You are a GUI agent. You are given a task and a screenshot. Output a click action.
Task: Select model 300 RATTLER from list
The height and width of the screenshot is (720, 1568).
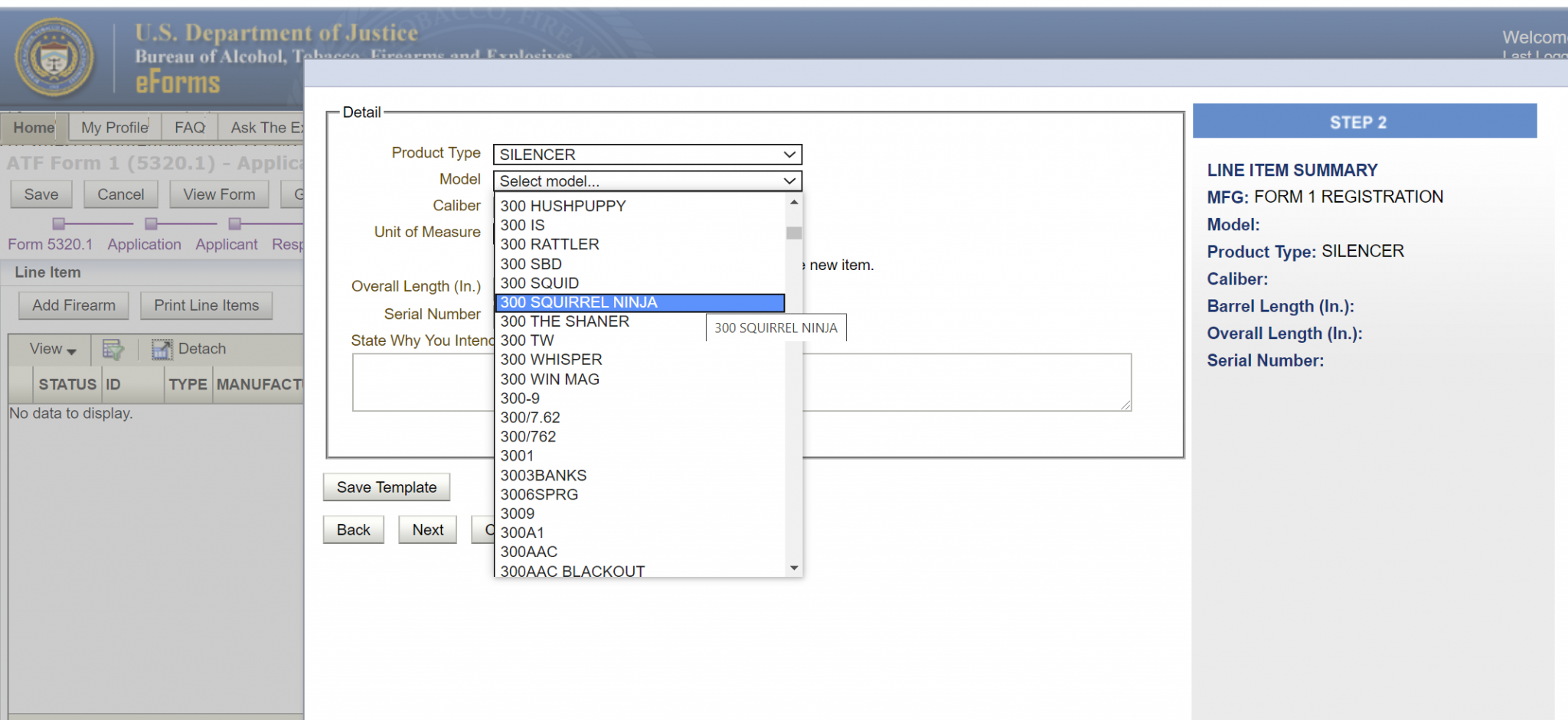click(640, 244)
